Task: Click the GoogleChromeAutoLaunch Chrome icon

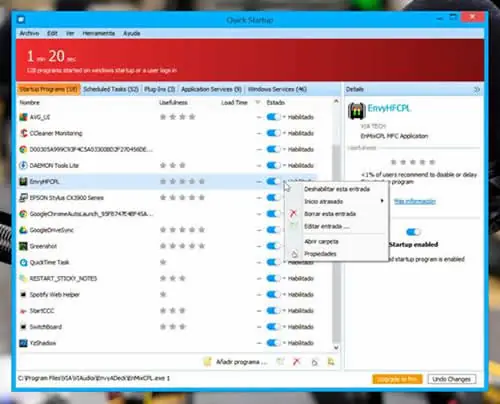Action: tap(23, 214)
